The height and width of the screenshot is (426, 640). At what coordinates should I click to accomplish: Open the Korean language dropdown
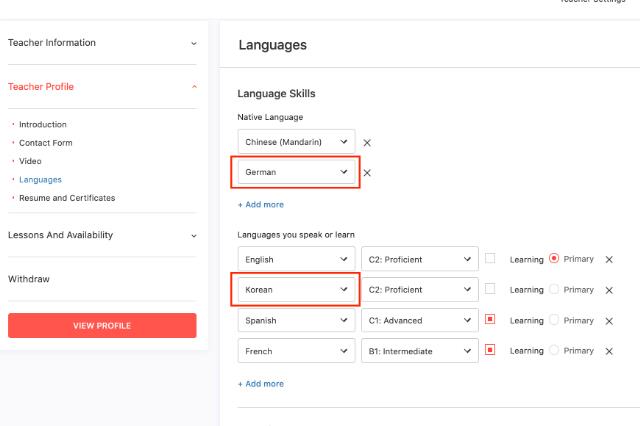coord(296,289)
